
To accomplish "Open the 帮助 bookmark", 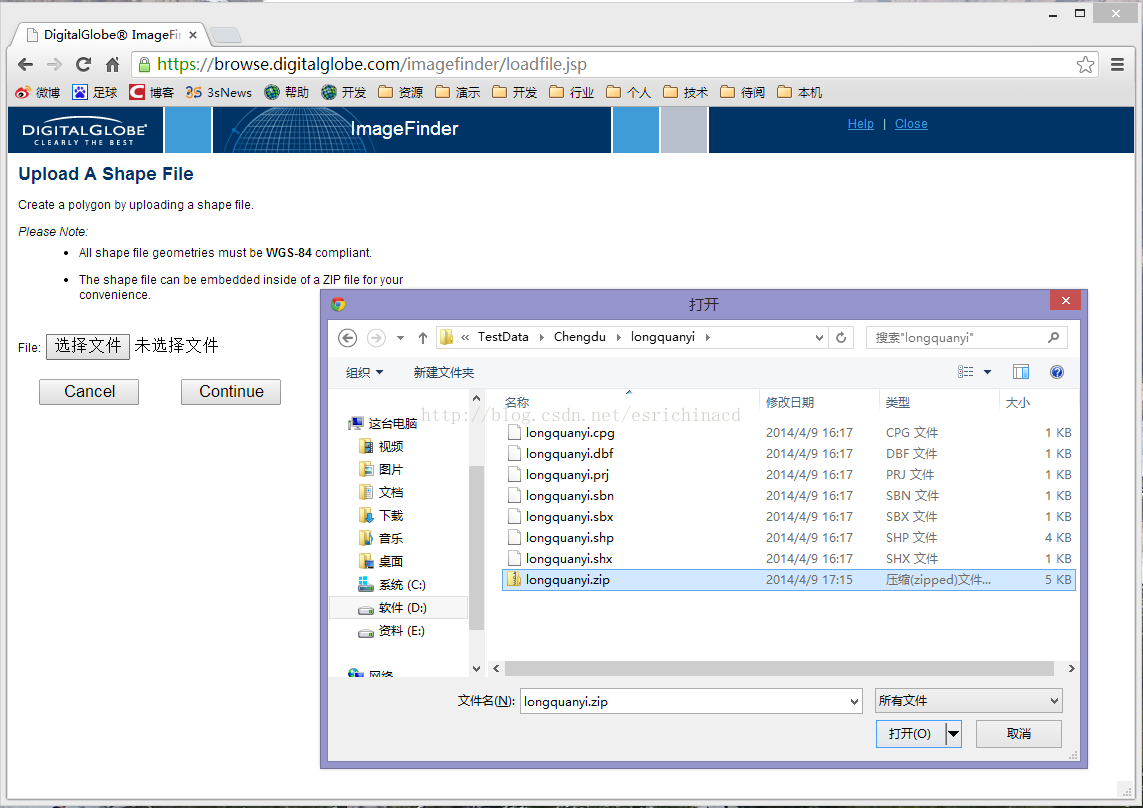I will (x=286, y=92).
